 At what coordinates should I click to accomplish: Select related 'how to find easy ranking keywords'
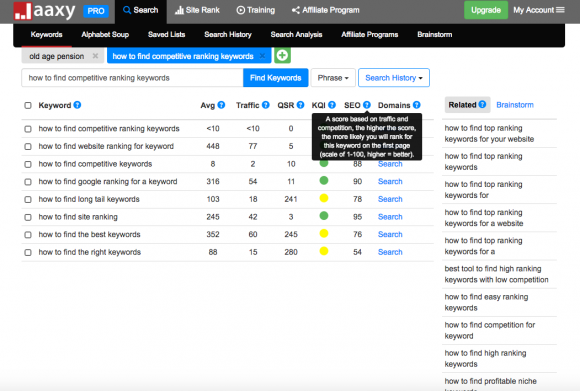point(486,302)
